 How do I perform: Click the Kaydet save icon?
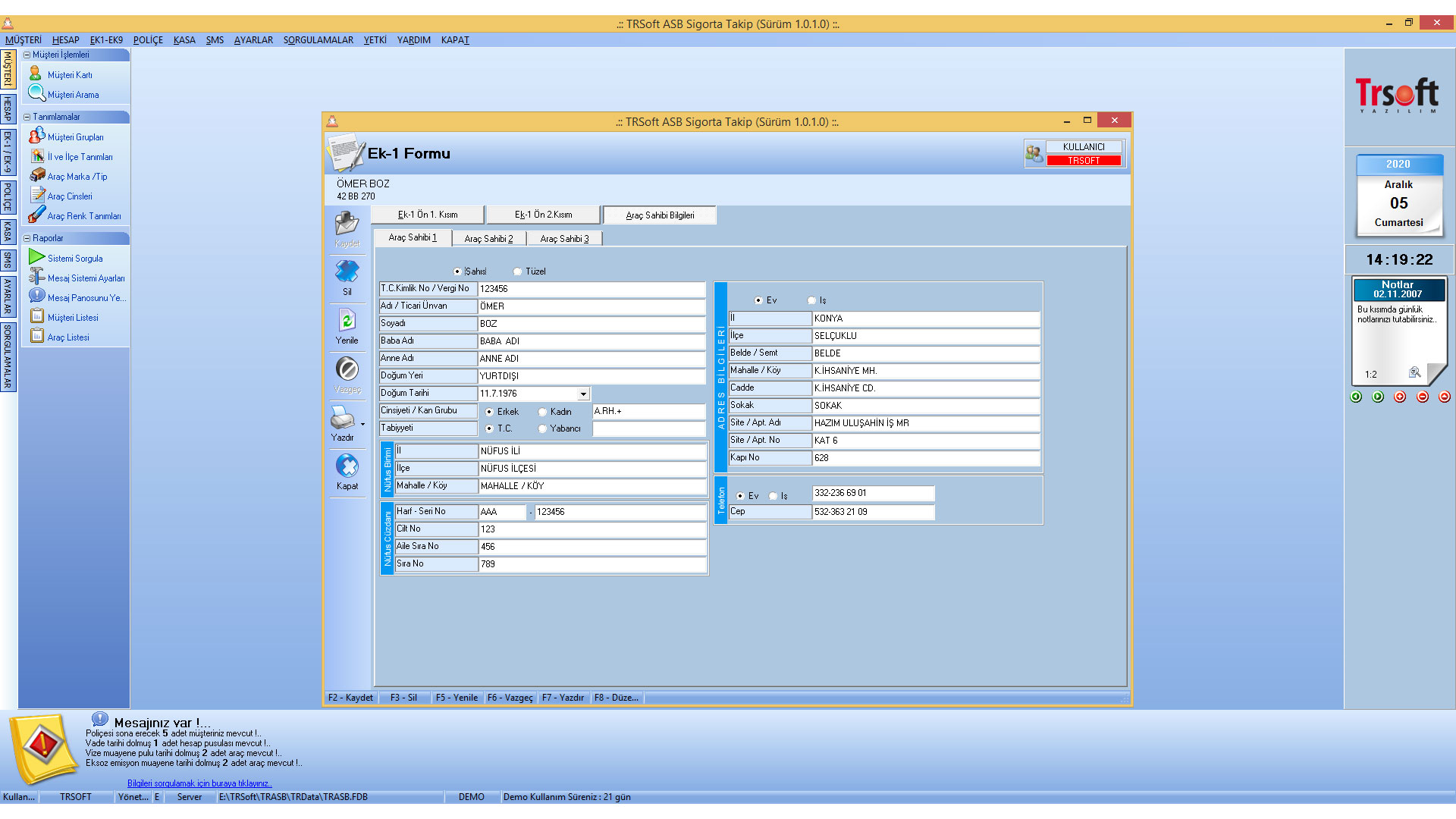click(x=347, y=224)
